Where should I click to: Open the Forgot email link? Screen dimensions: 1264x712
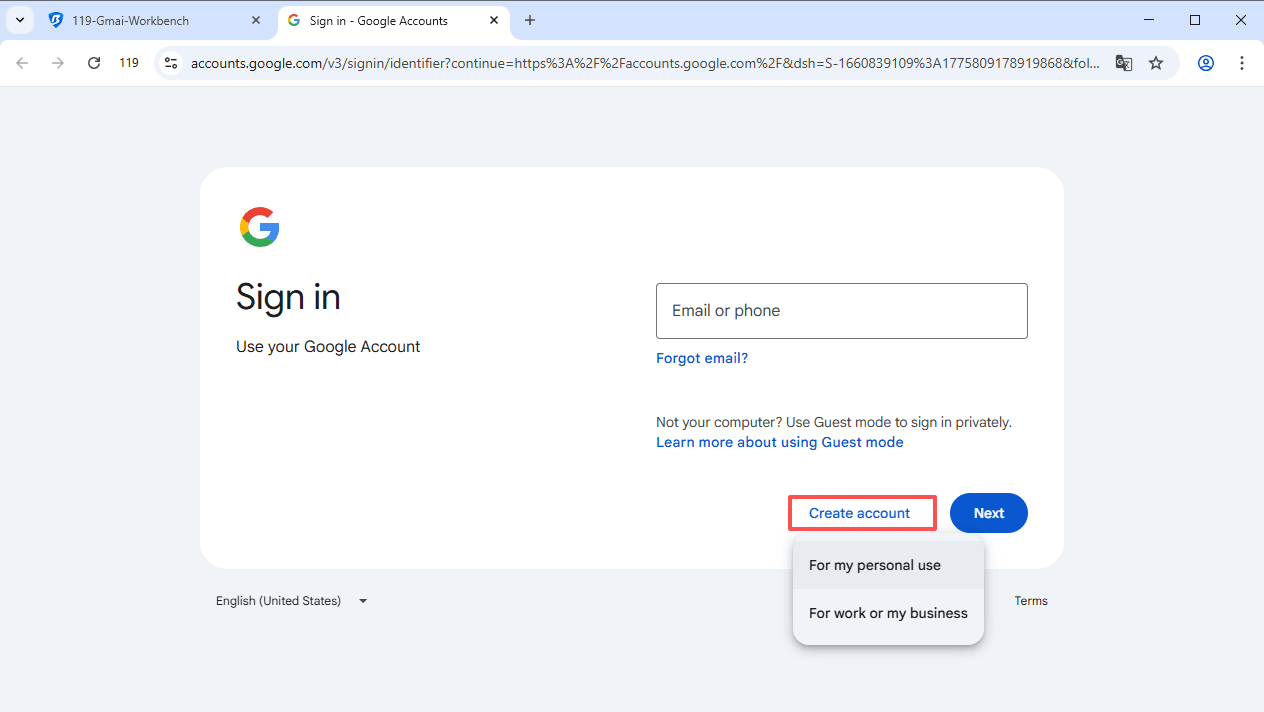coord(701,357)
